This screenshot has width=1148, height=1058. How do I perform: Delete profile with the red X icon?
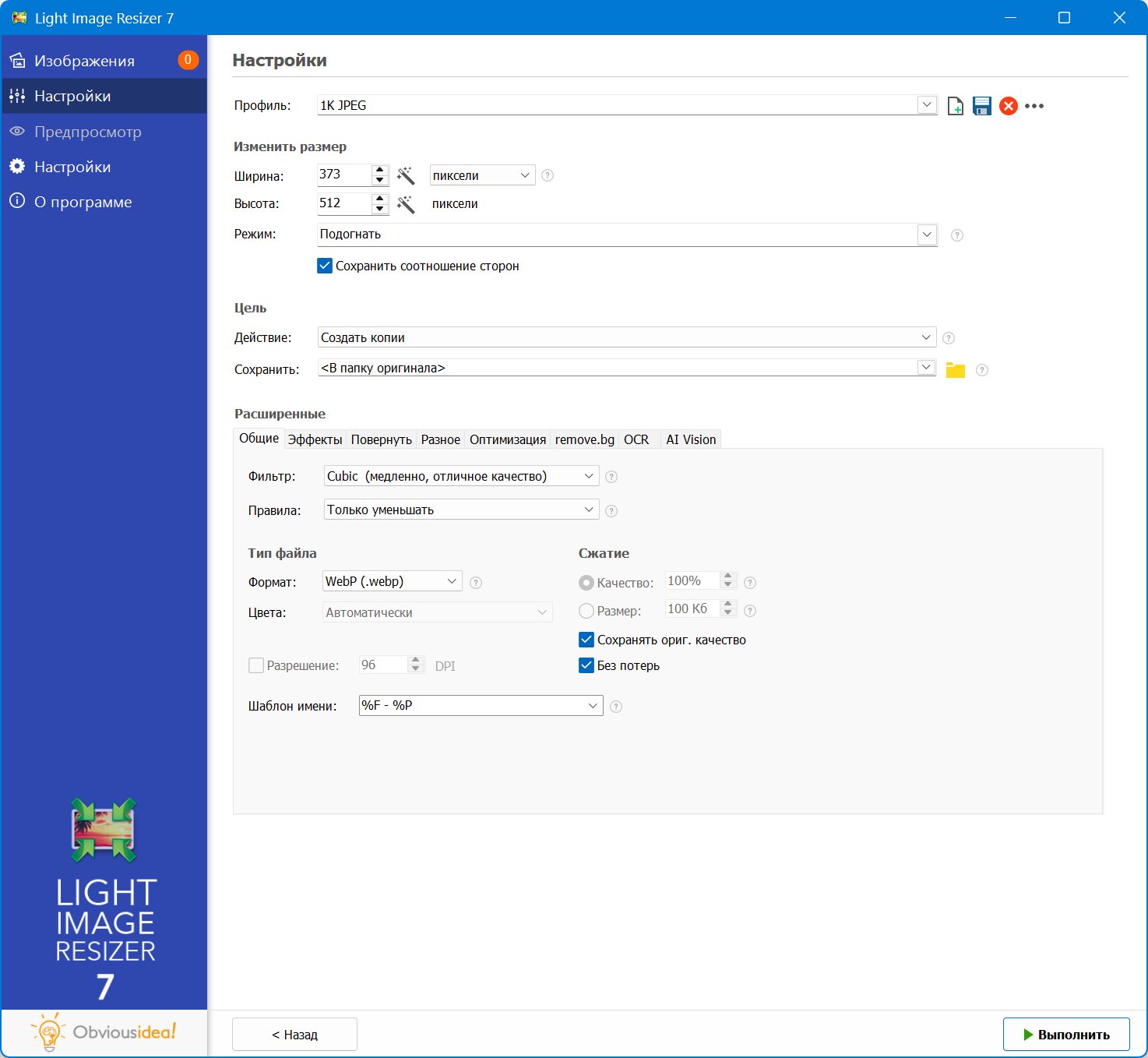[1008, 106]
